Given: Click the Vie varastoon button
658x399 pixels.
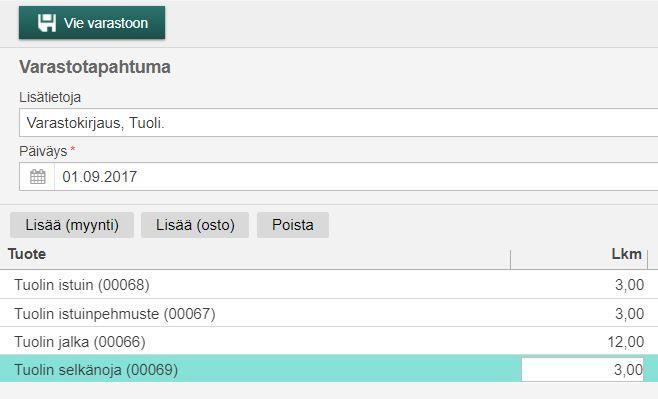Looking at the screenshot, I should coord(92,23).
